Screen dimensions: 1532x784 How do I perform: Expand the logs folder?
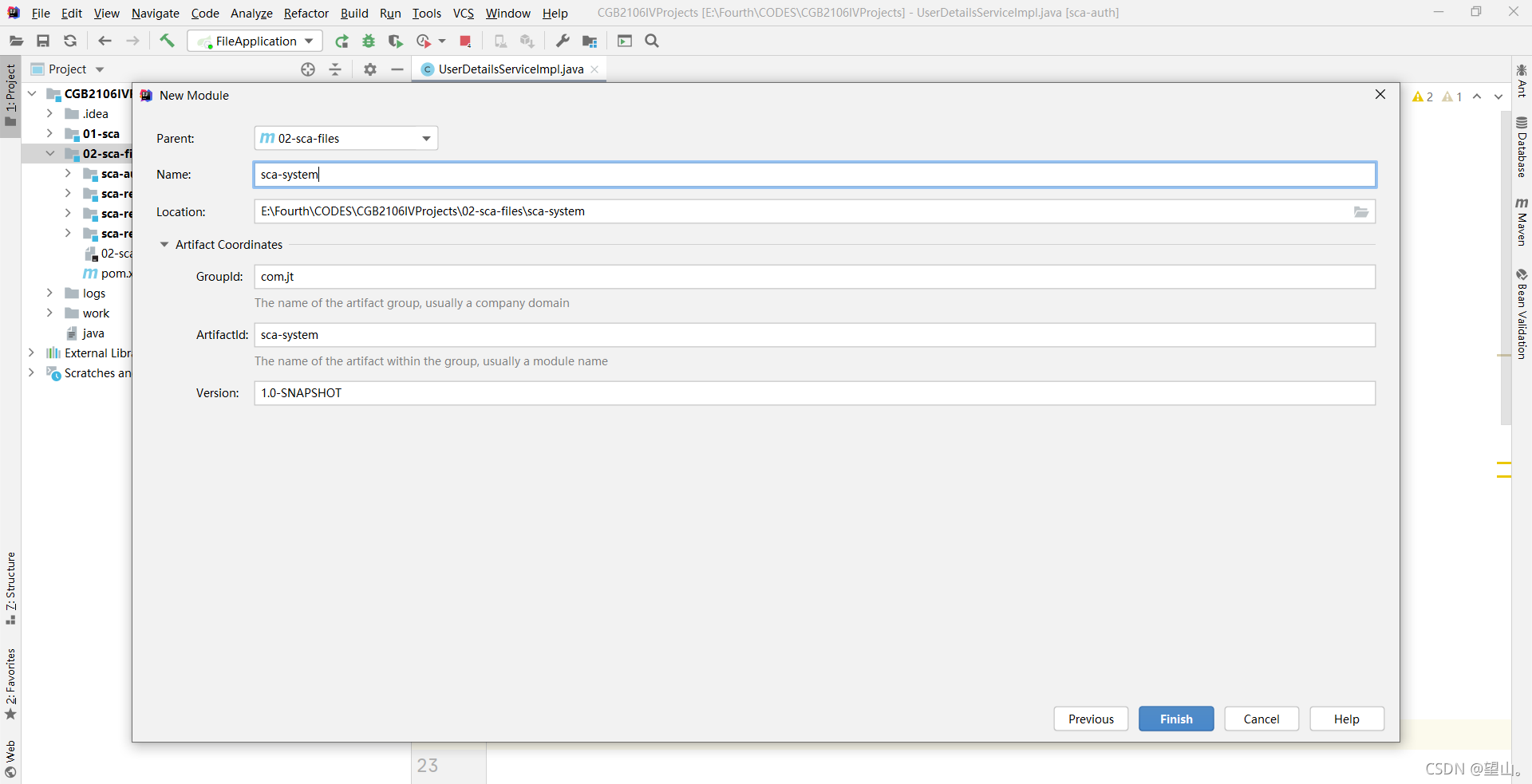(x=49, y=294)
